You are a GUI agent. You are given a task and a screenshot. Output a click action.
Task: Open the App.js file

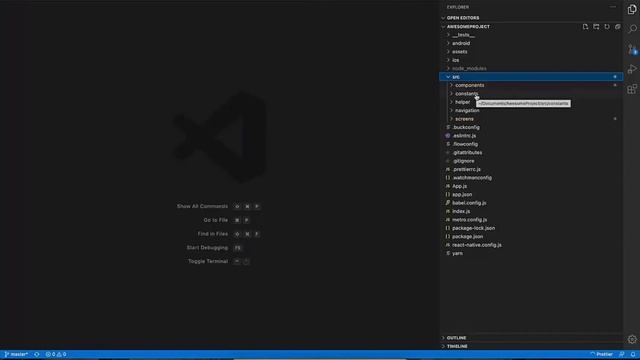tap(531, 186)
